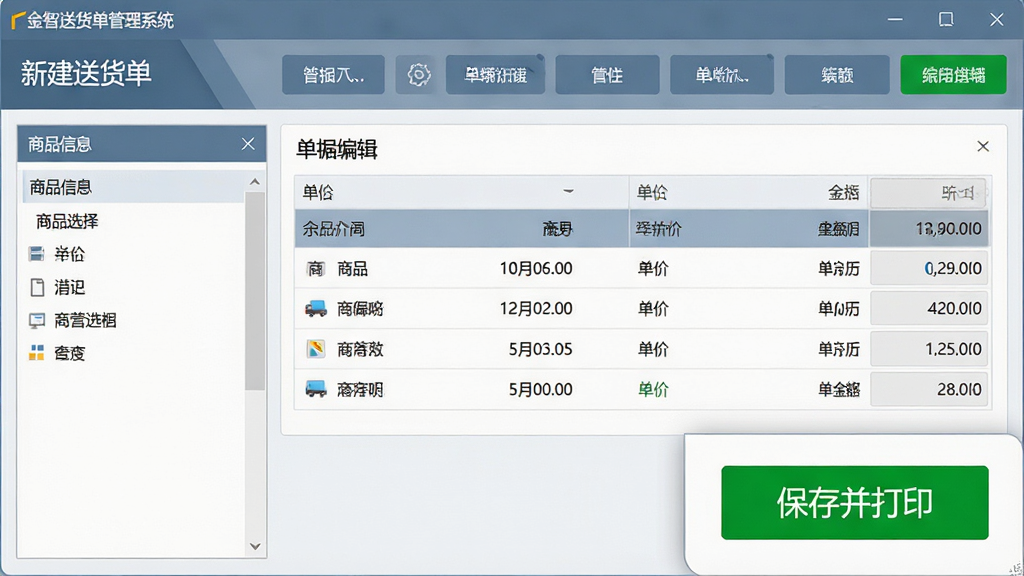Click the monitor icon in the sidebar list
The image size is (1024, 576).
point(37,321)
